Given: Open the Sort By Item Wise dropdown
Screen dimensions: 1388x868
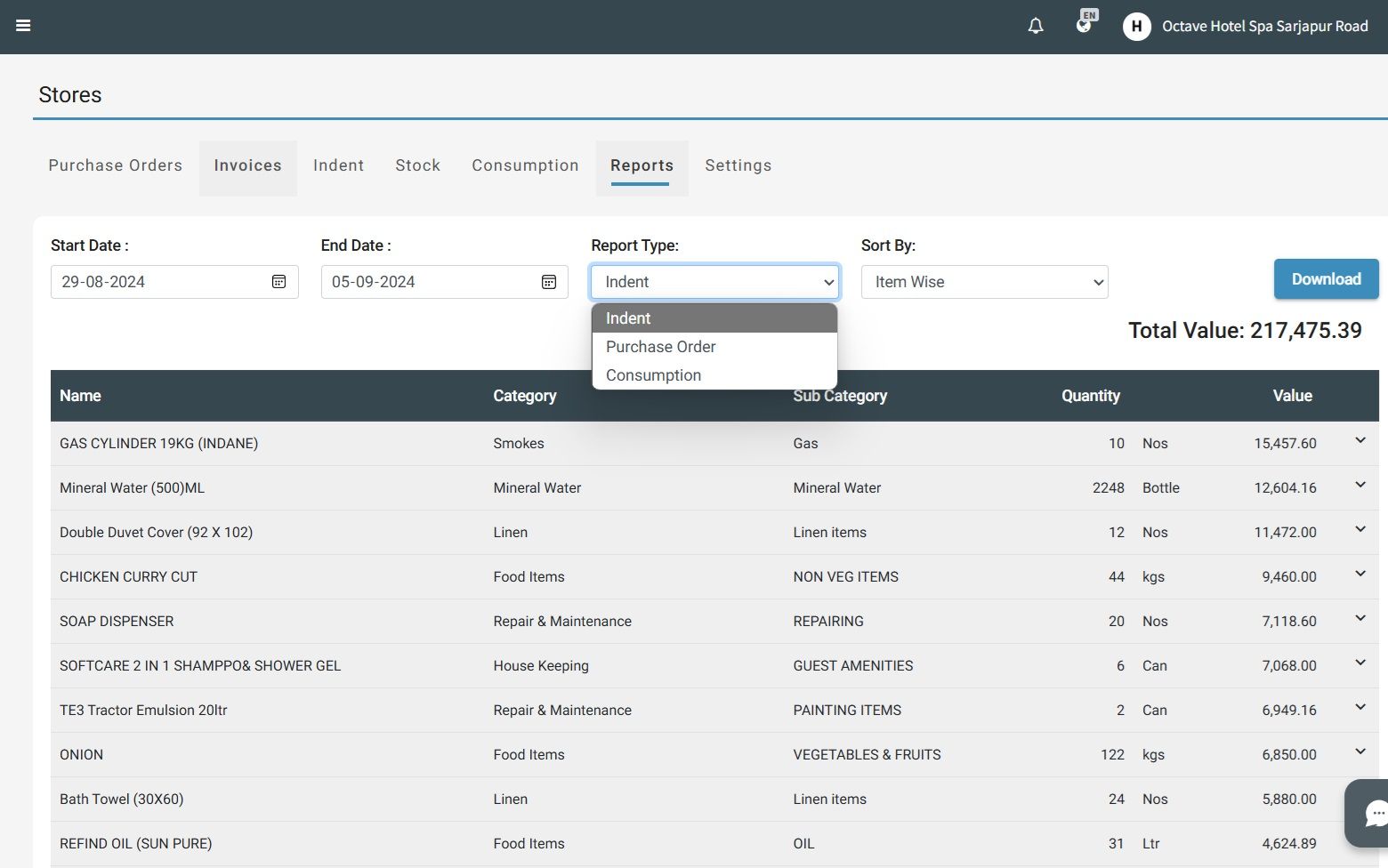Looking at the screenshot, I should 984,282.
